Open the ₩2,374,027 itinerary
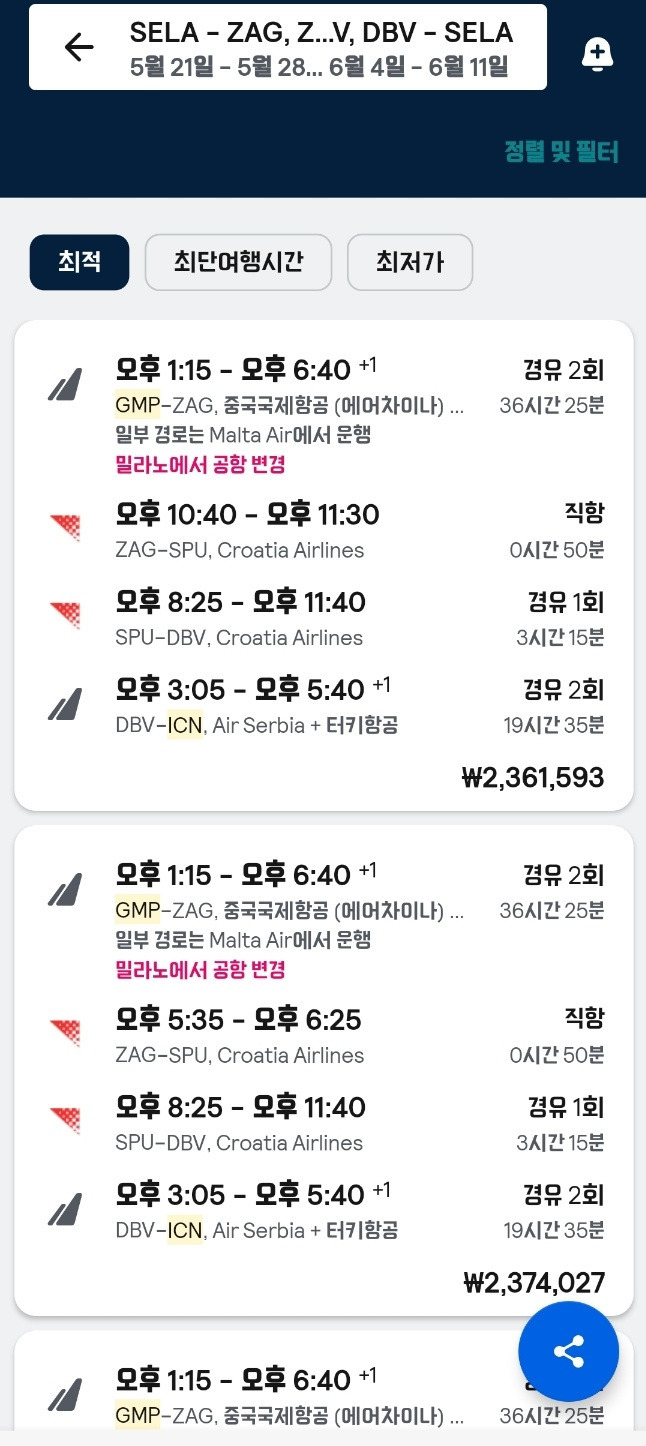646x1446 pixels. click(x=534, y=1283)
